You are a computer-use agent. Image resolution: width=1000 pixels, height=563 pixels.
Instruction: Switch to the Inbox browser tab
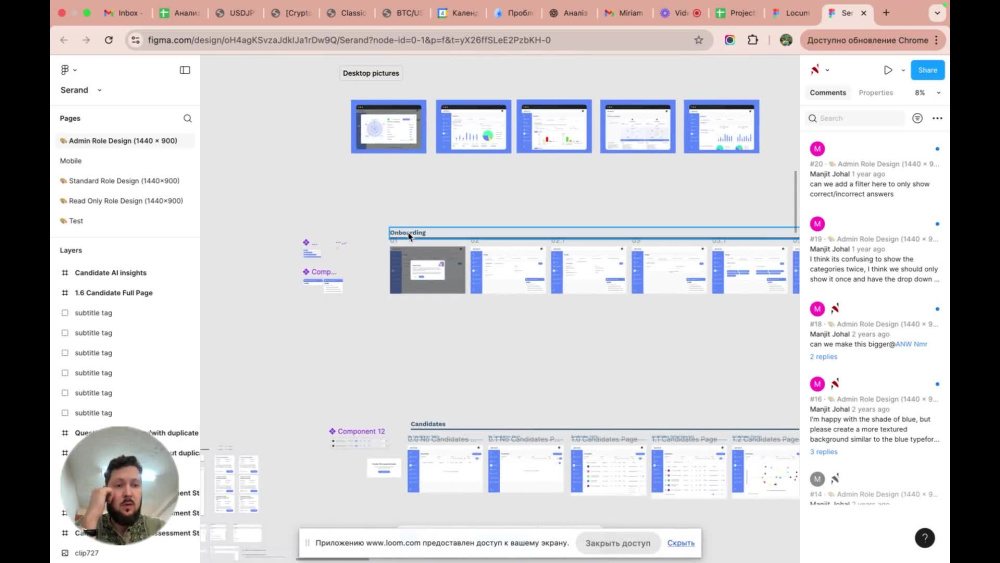click(124, 13)
